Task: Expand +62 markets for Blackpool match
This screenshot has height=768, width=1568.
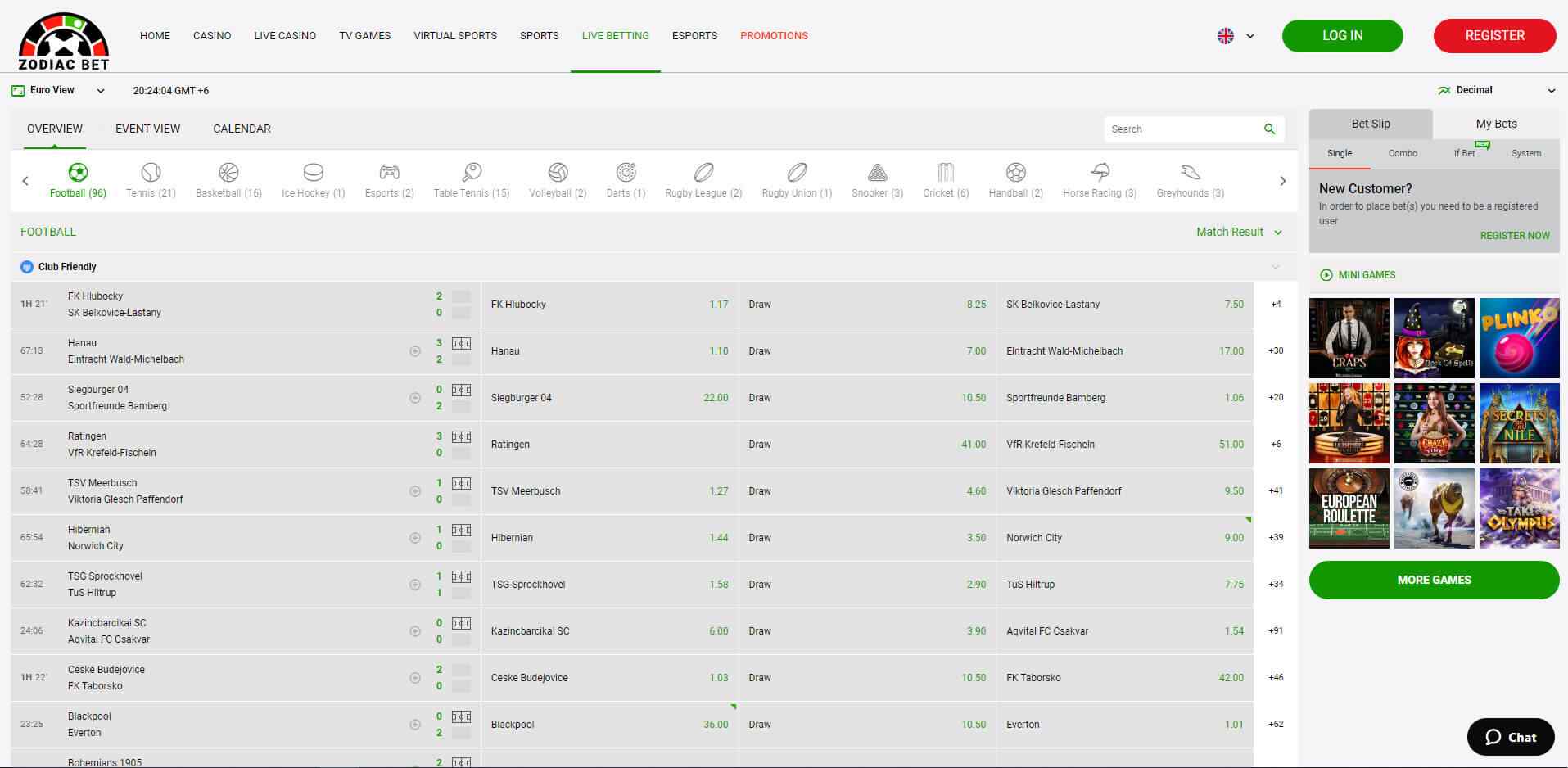Action: [1276, 725]
